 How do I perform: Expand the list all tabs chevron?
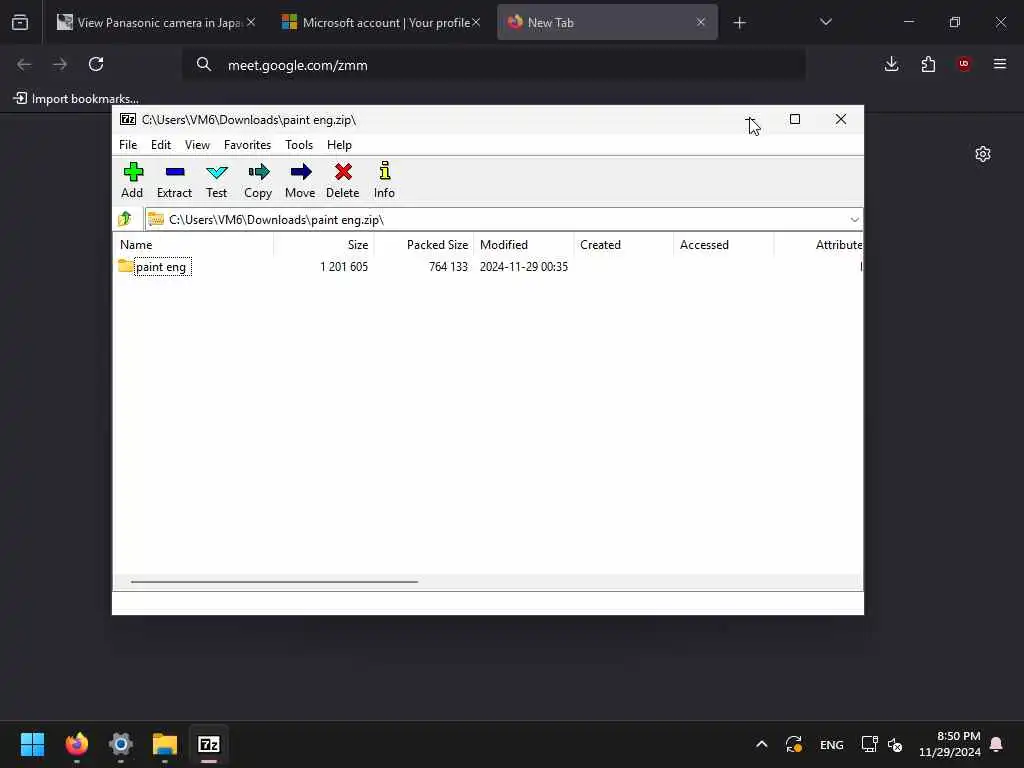(x=825, y=22)
